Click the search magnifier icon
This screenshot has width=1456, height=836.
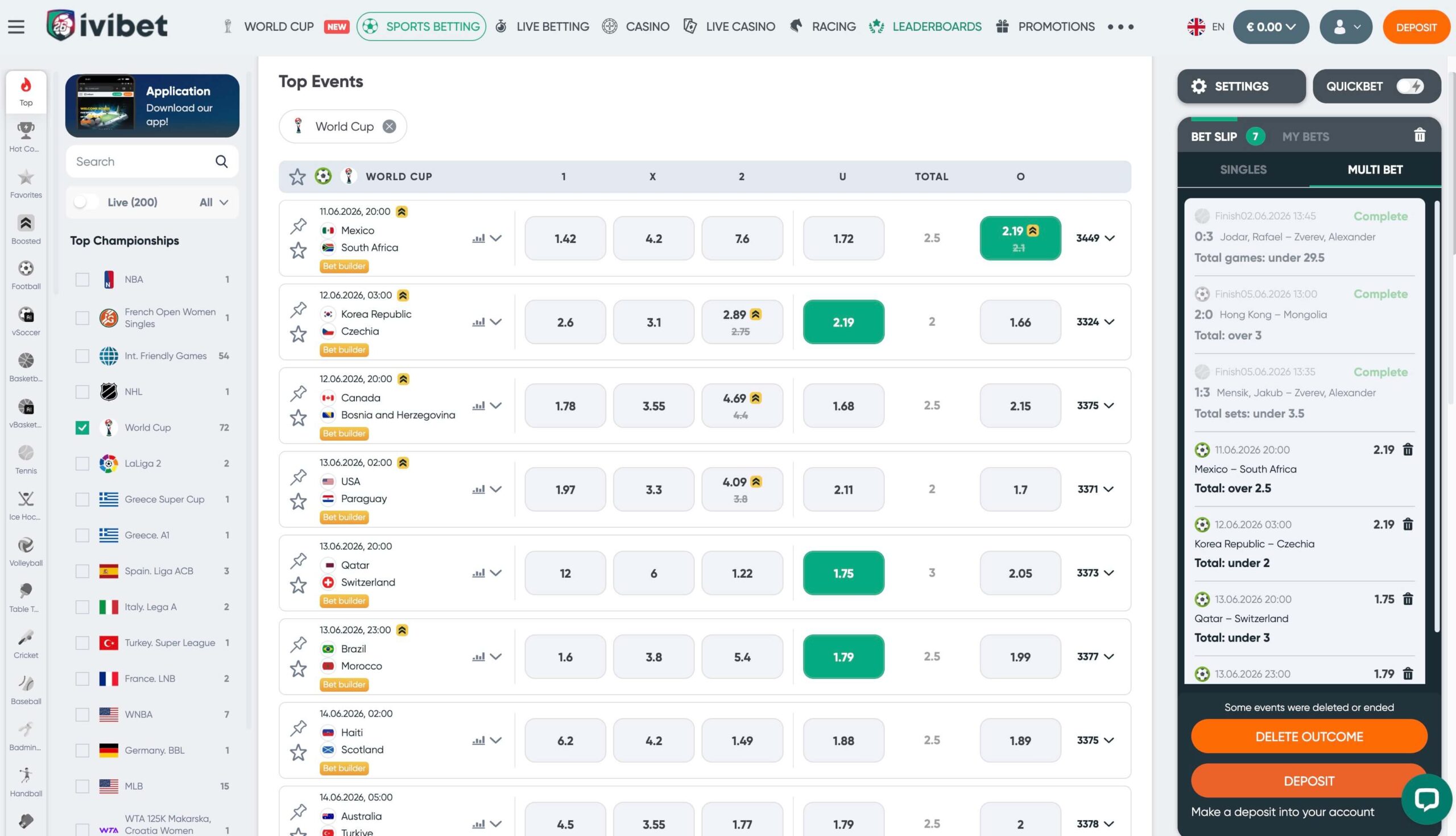[222, 162]
